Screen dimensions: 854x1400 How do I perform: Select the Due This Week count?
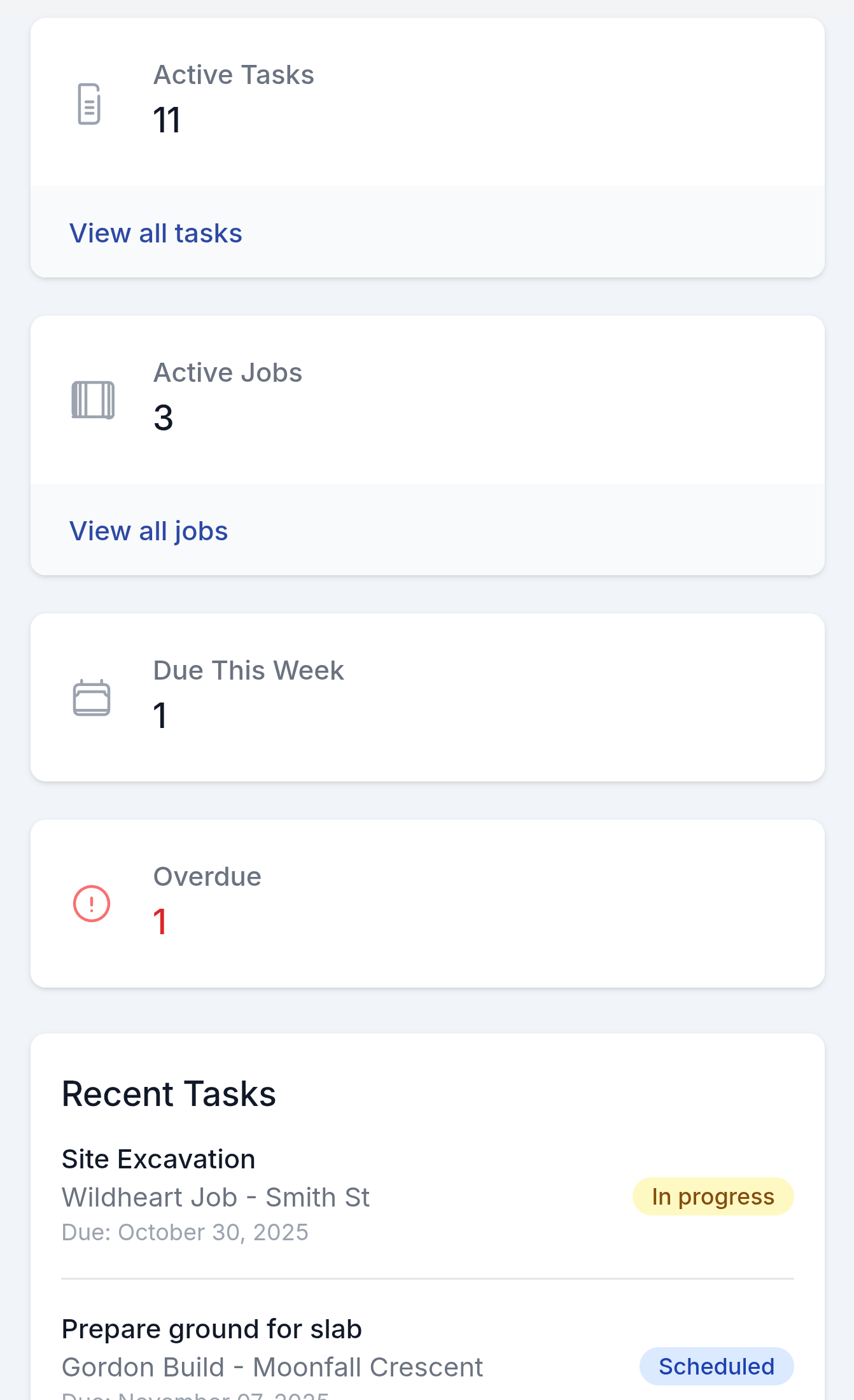[159, 716]
